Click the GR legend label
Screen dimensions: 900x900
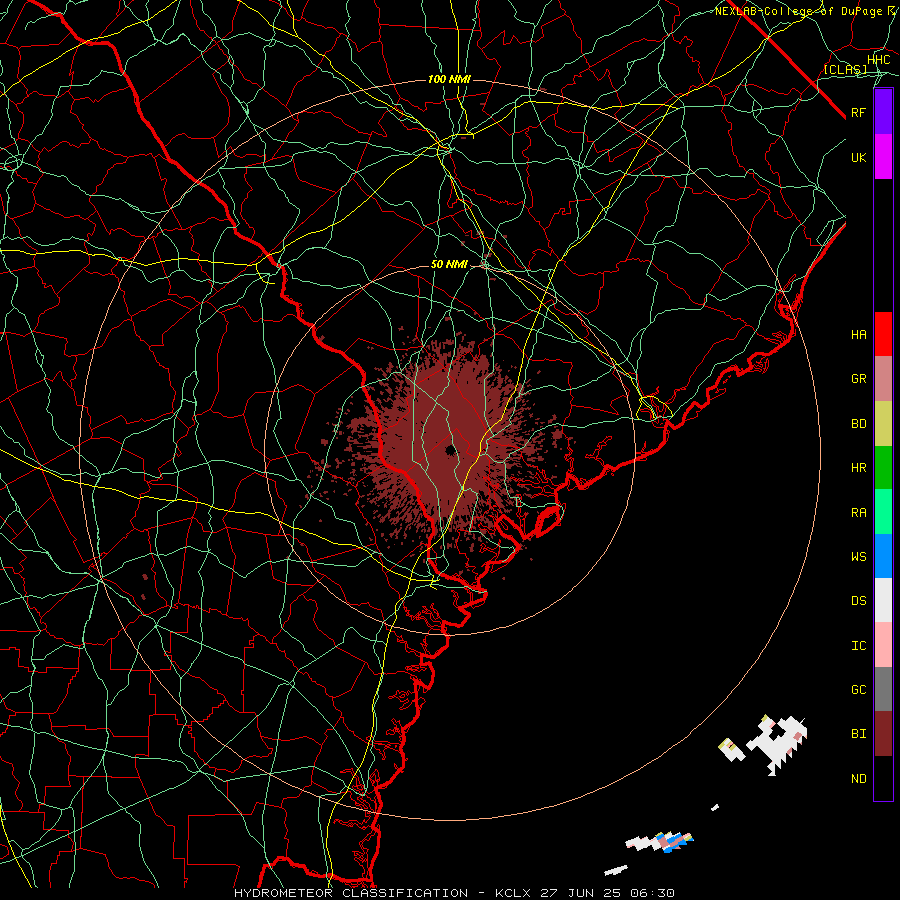click(x=858, y=379)
